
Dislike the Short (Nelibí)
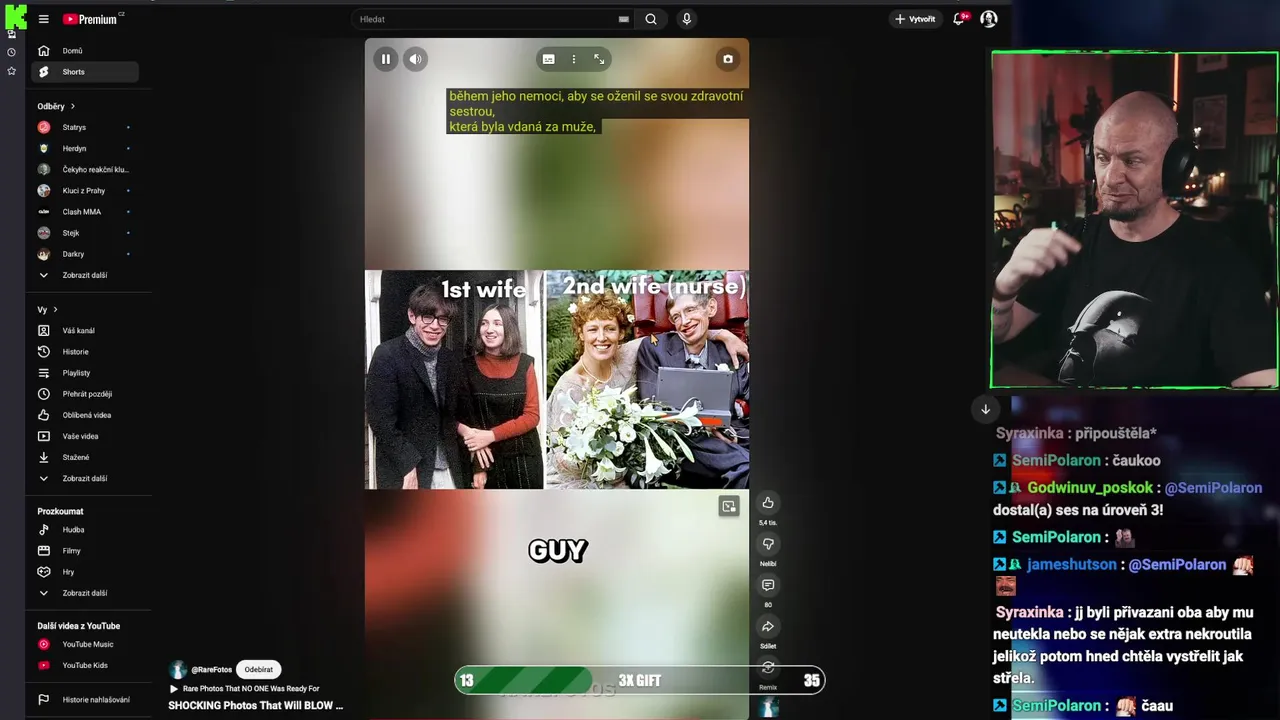point(768,544)
